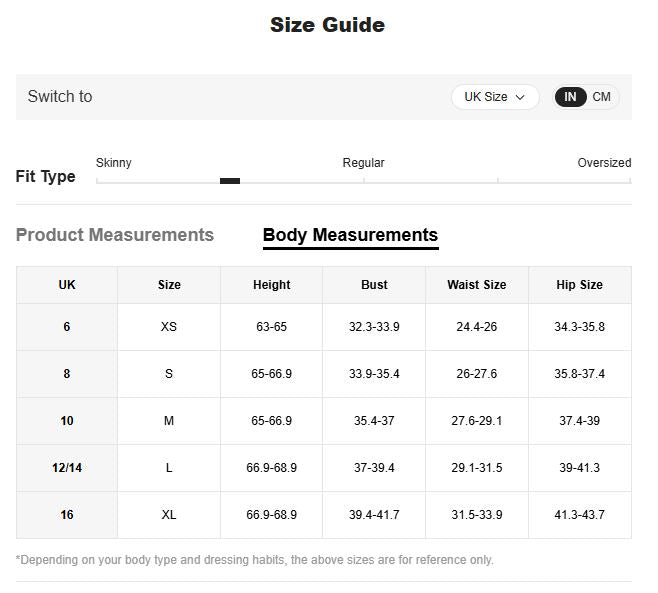Click the Hip Size column header
The height and width of the screenshot is (593, 658).
tap(579, 285)
